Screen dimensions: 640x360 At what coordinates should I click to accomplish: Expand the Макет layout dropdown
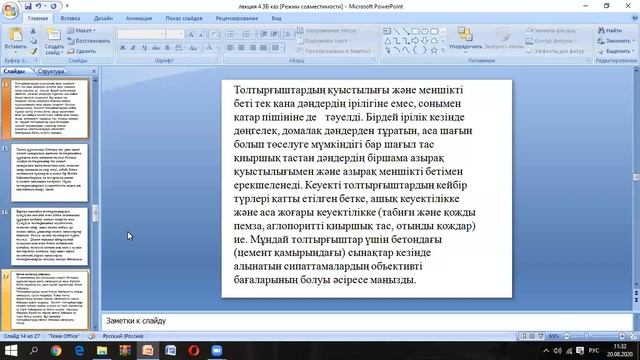(x=82, y=31)
